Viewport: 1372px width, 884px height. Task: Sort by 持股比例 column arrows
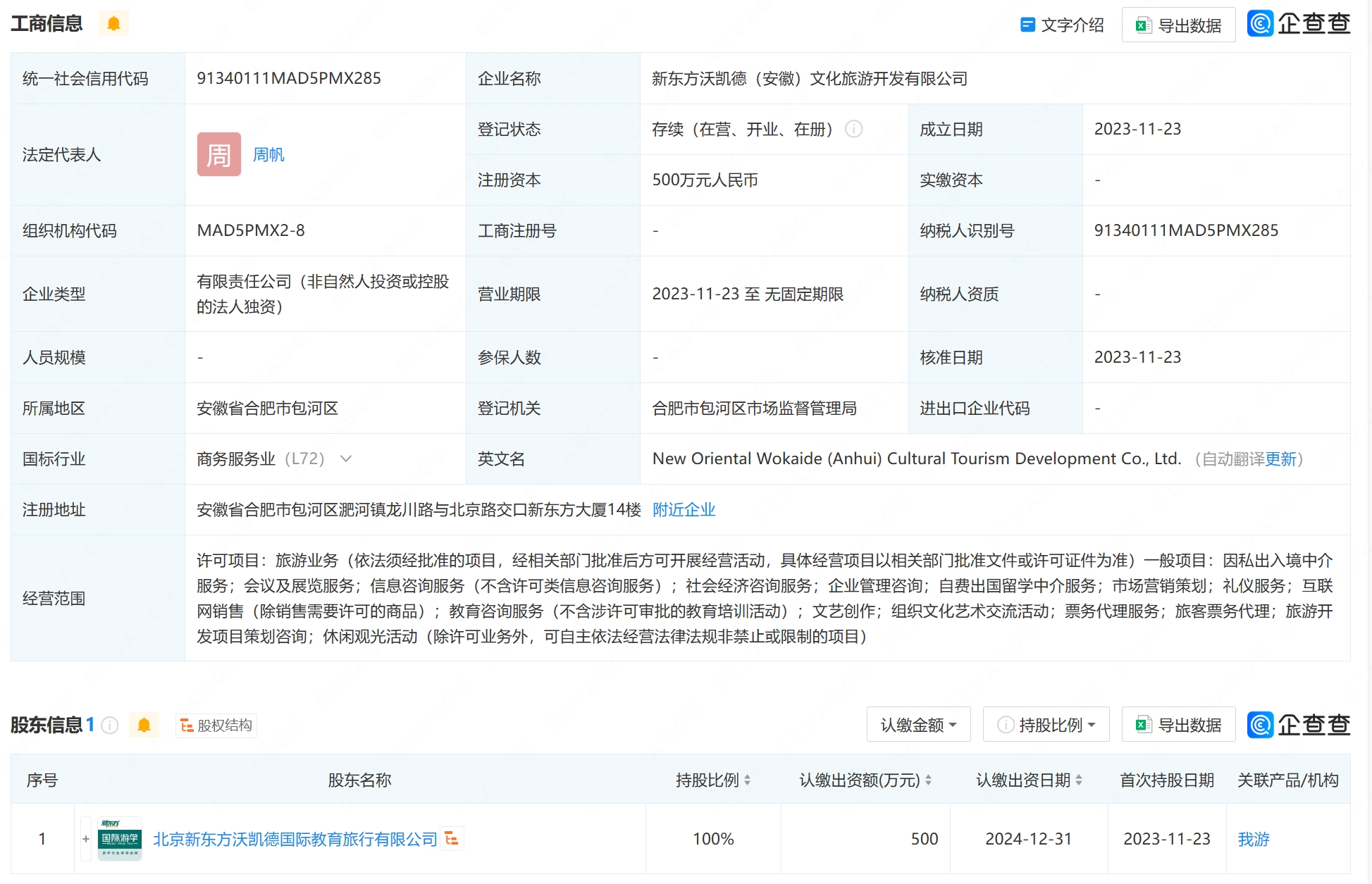point(747,780)
